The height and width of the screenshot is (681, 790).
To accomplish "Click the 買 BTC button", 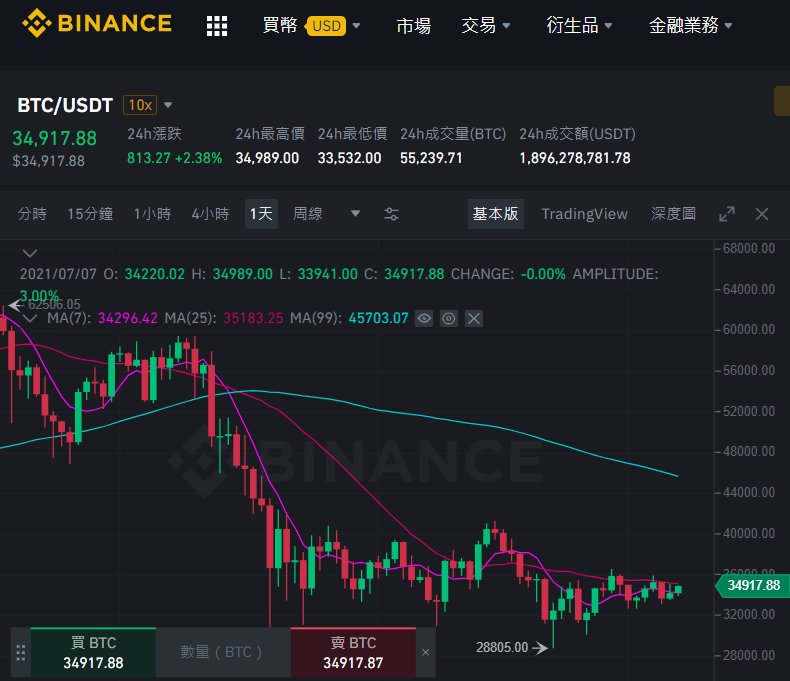I will 93,652.
